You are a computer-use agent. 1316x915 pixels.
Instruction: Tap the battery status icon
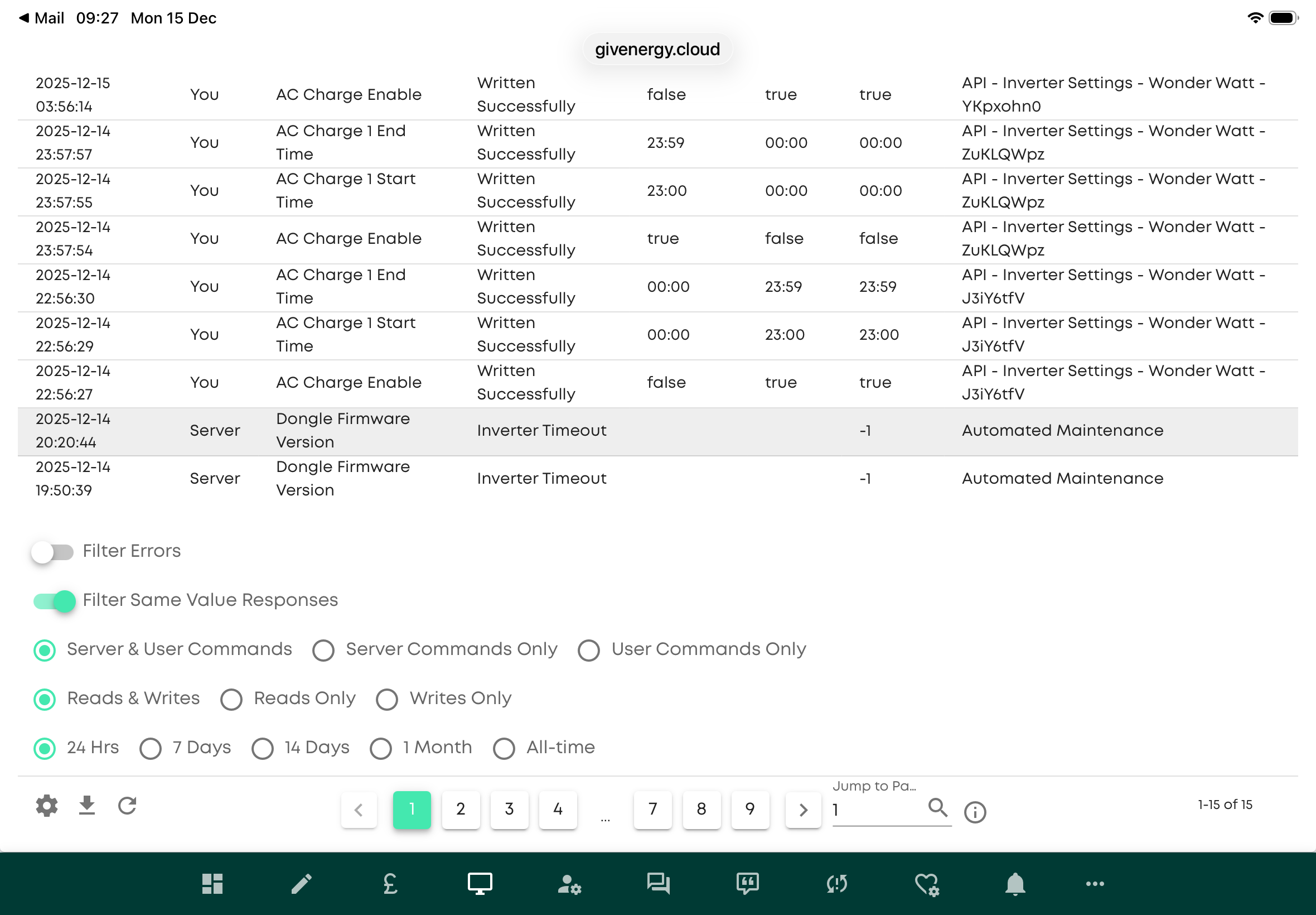tap(1283, 18)
